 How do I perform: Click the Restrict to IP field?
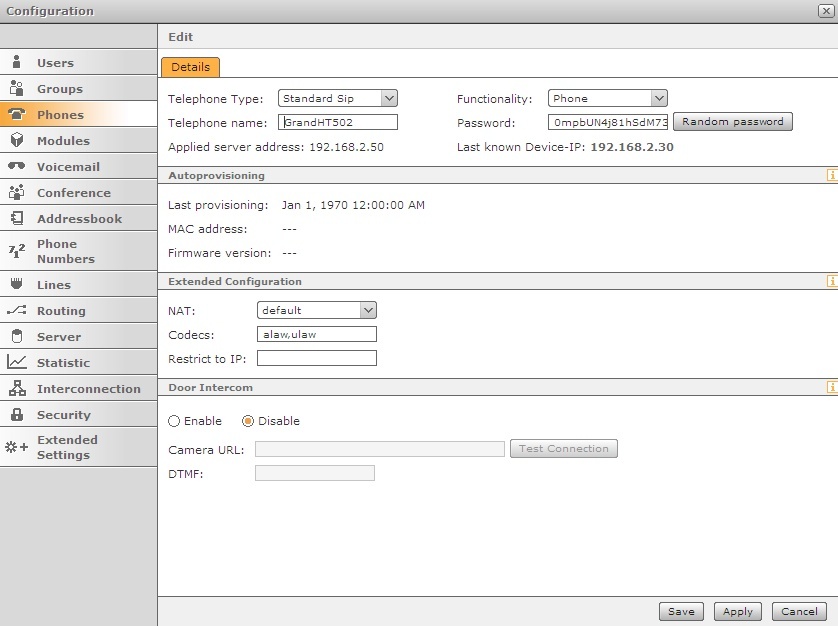click(x=317, y=358)
